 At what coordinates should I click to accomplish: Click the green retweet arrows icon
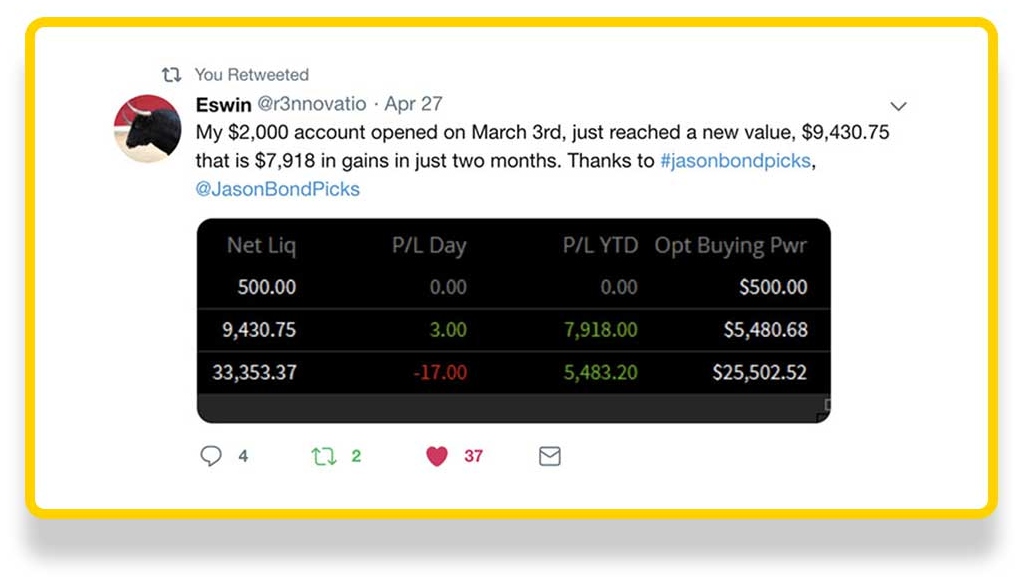coord(323,455)
